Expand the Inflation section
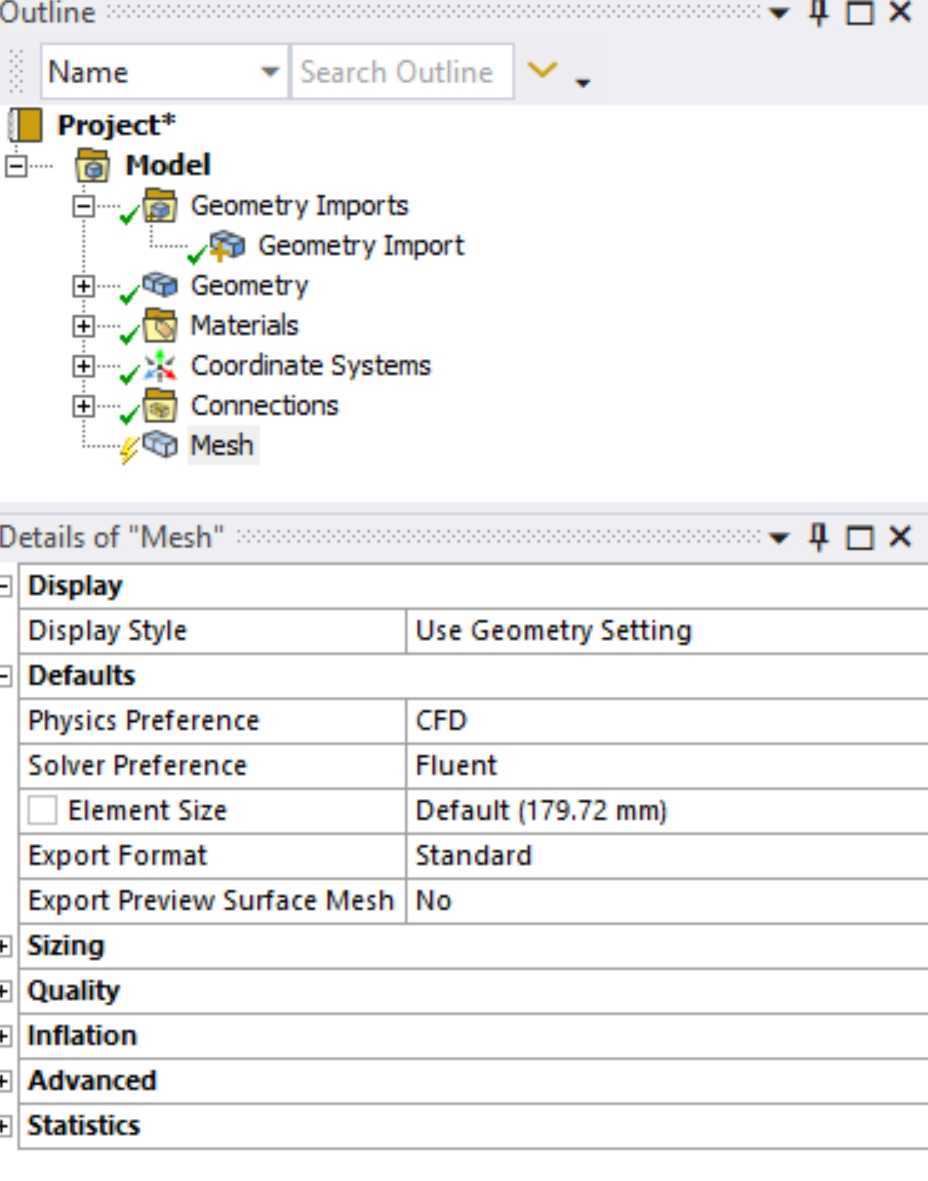This screenshot has width=928, height=1181. pos(5,1036)
